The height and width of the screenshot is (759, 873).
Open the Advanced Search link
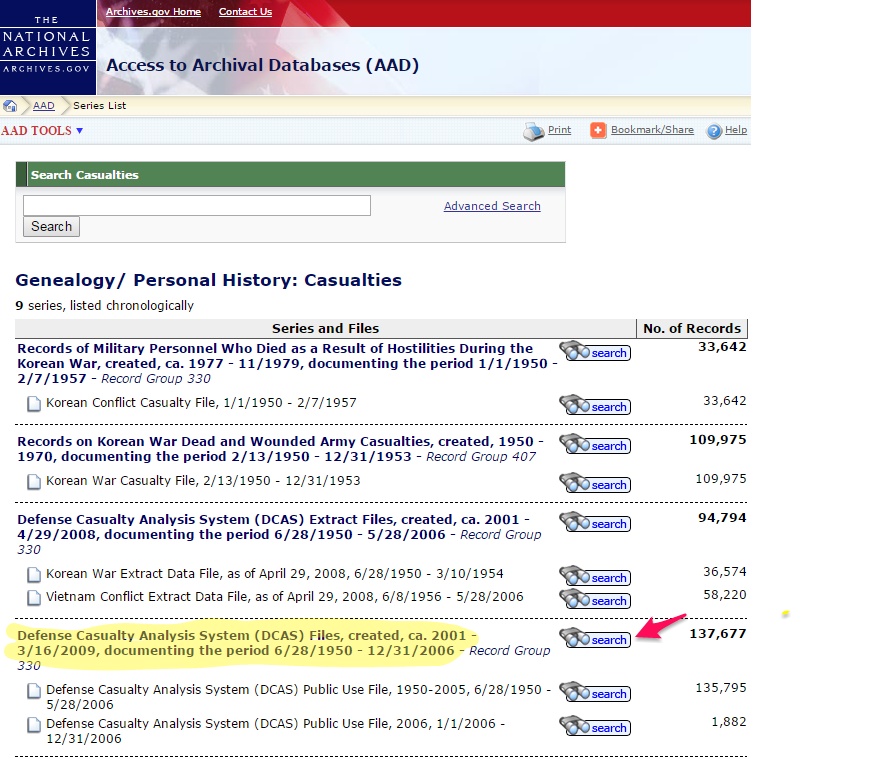click(x=492, y=206)
